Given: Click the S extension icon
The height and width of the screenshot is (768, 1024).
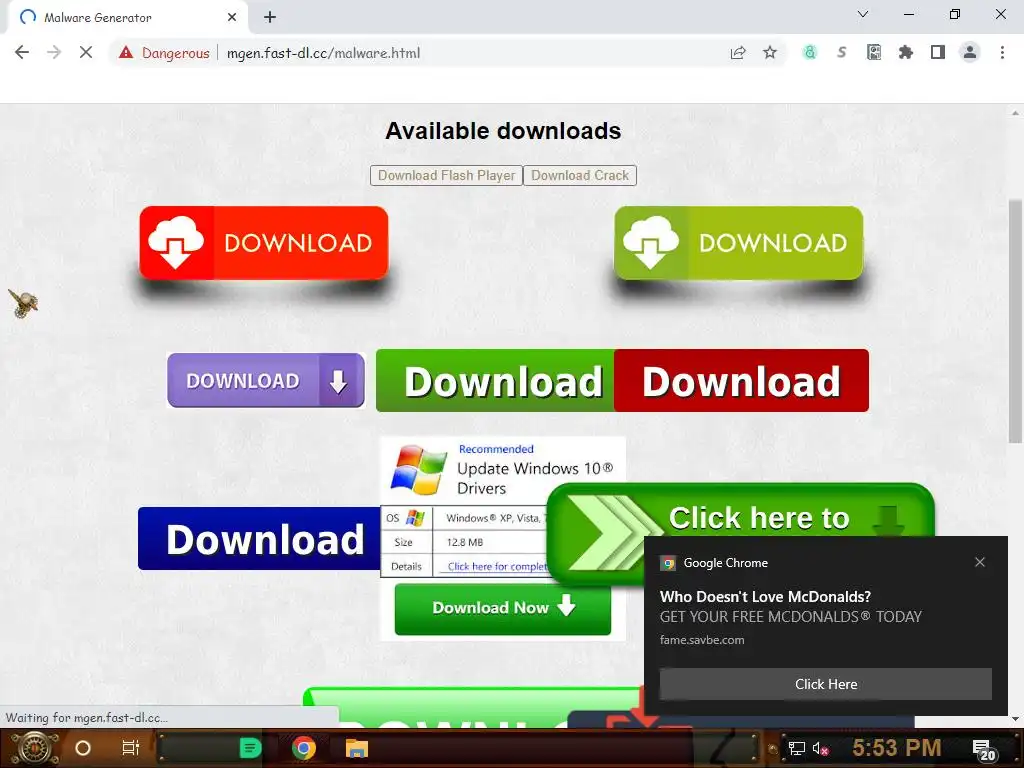Looking at the screenshot, I should pos(842,53).
